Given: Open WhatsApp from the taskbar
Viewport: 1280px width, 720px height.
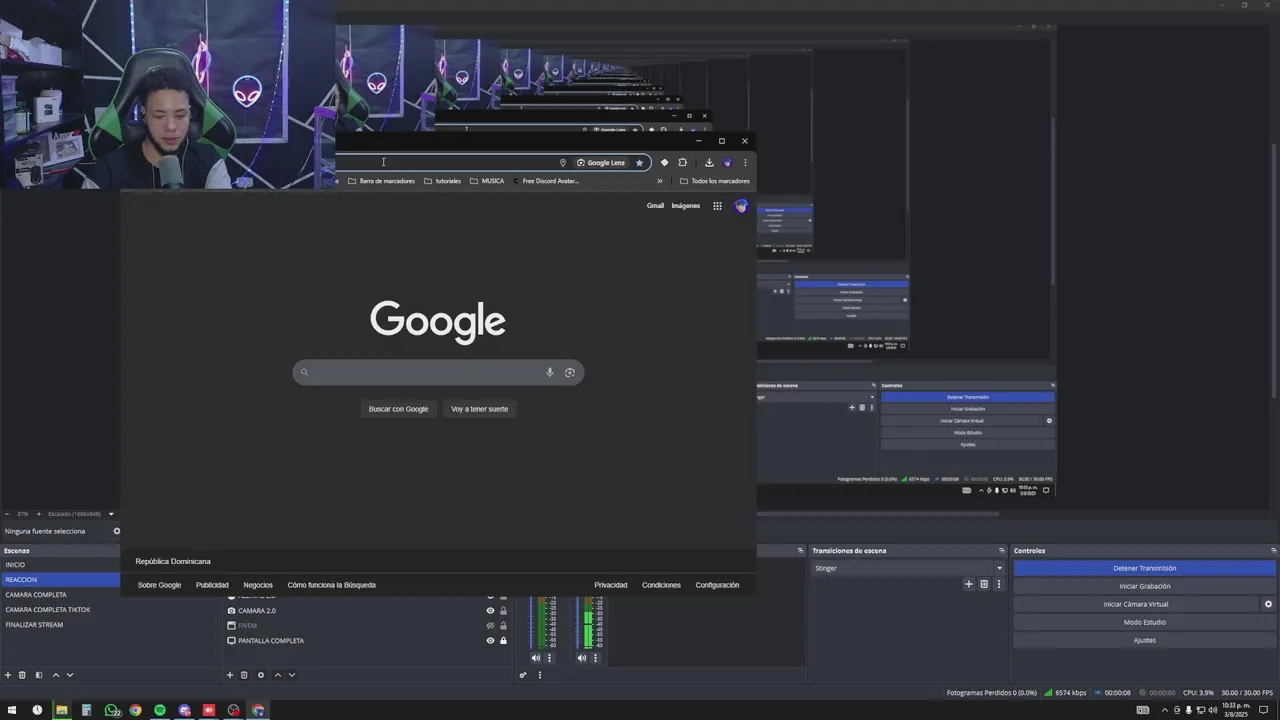Looking at the screenshot, I should [112, 710].
